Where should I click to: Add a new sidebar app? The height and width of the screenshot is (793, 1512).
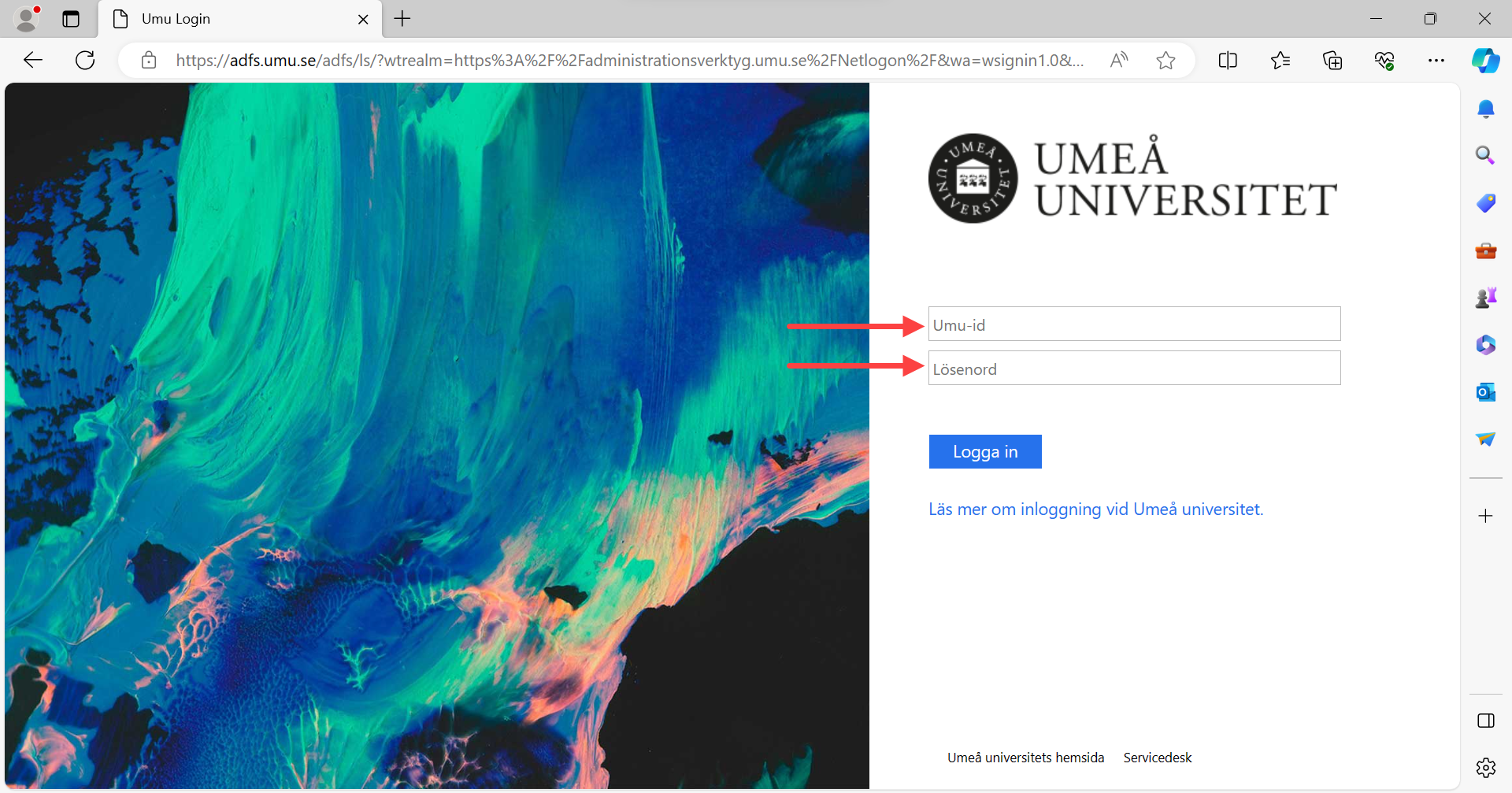[x=1486, y=516]
